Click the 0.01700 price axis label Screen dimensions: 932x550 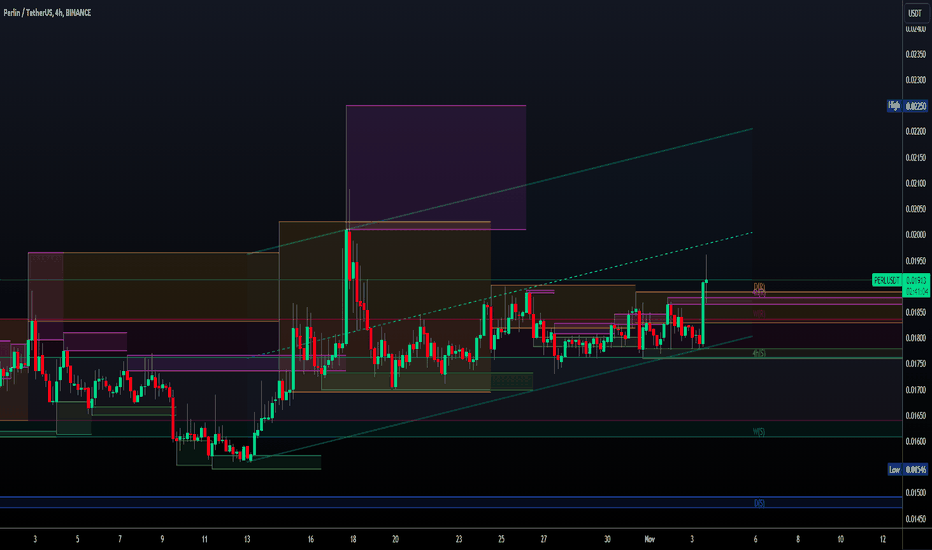915,390
